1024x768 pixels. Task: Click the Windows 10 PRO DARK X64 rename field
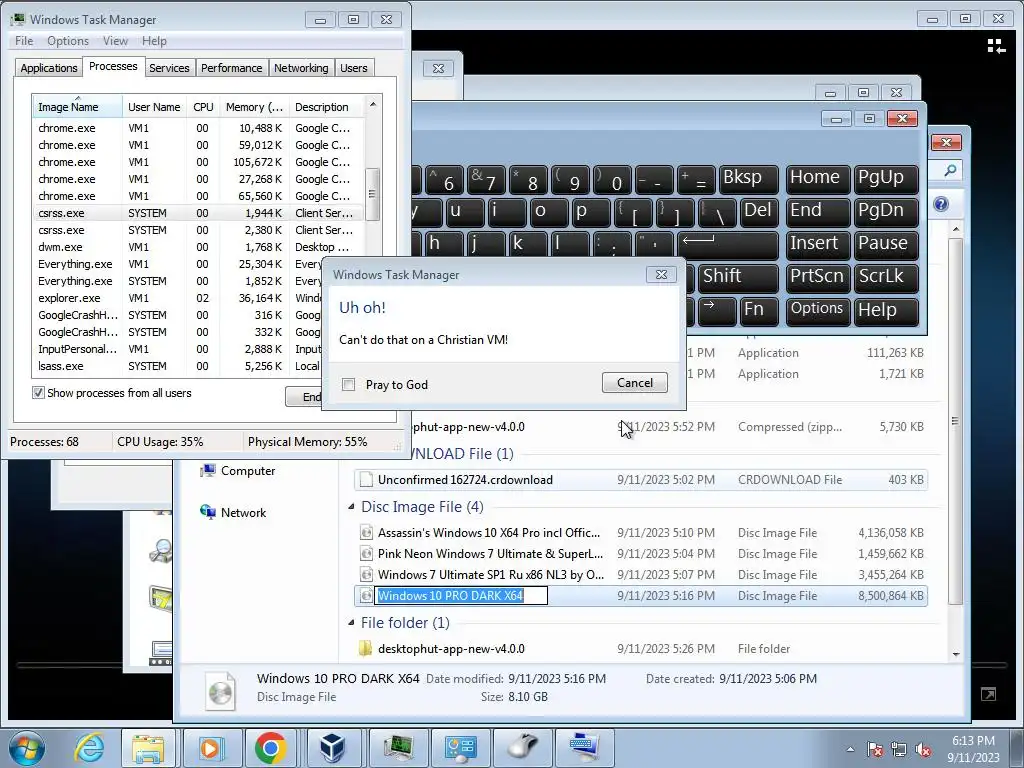click(x=461, y=596)
